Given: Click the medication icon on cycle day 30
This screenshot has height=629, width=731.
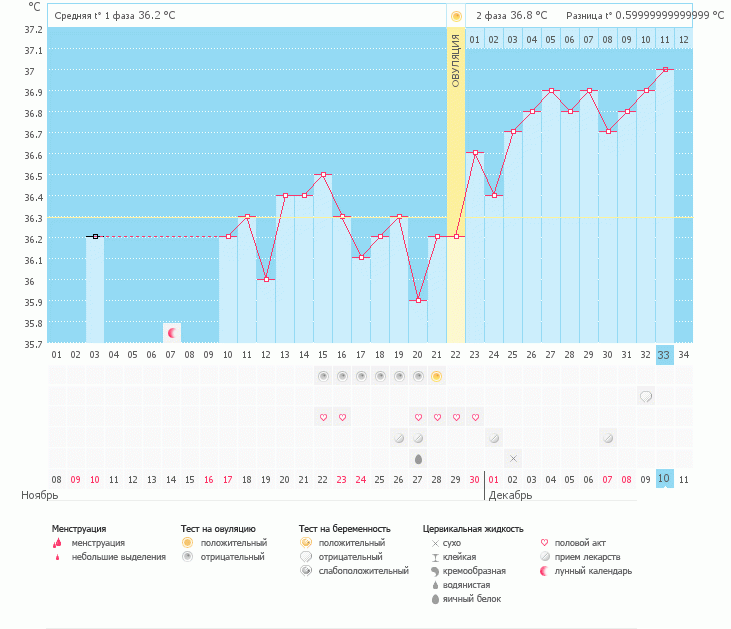Looking at the screenshot, I should click(x=608, y=438).
